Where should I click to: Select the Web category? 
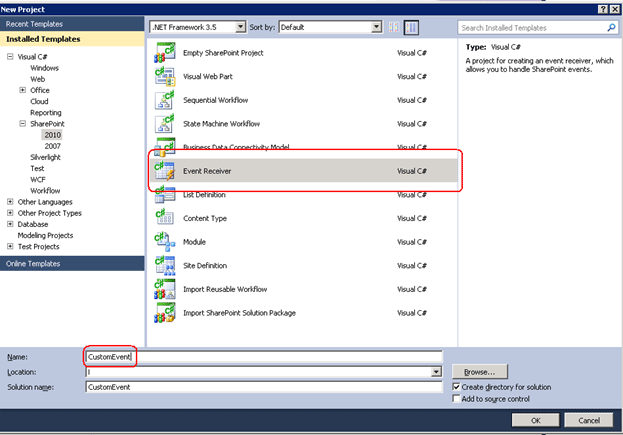38,79
